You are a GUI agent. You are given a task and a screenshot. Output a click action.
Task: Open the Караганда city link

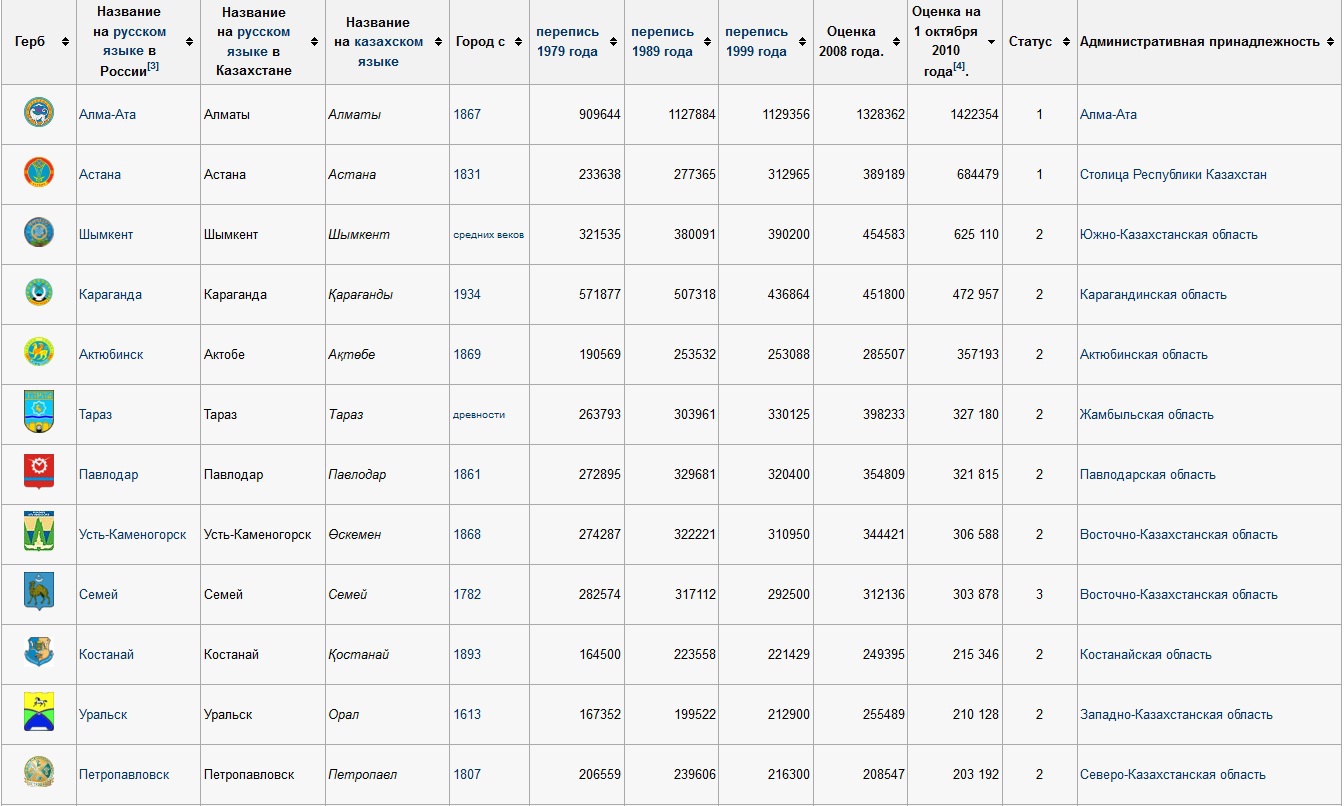(110, 294)
